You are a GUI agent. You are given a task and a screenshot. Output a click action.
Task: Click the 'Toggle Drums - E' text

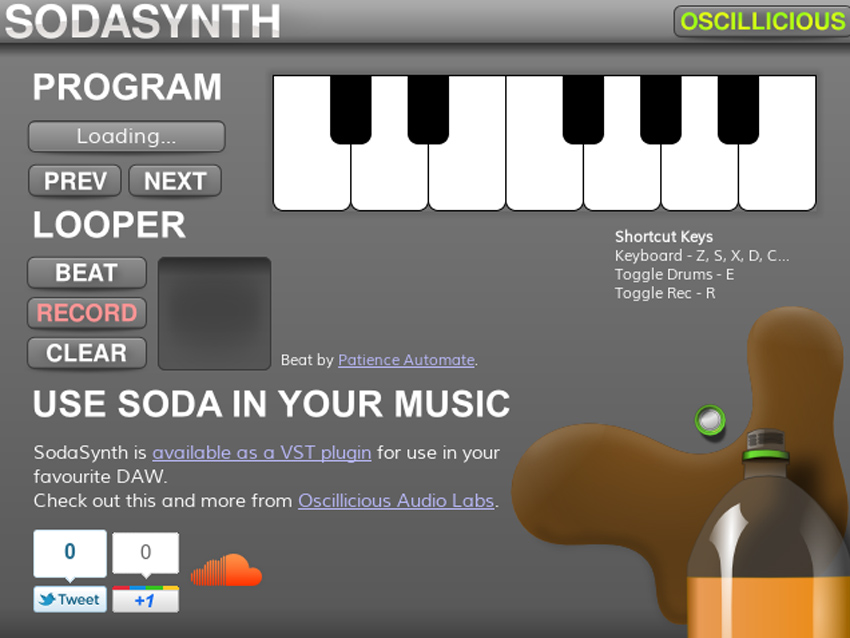coord(674,274)
